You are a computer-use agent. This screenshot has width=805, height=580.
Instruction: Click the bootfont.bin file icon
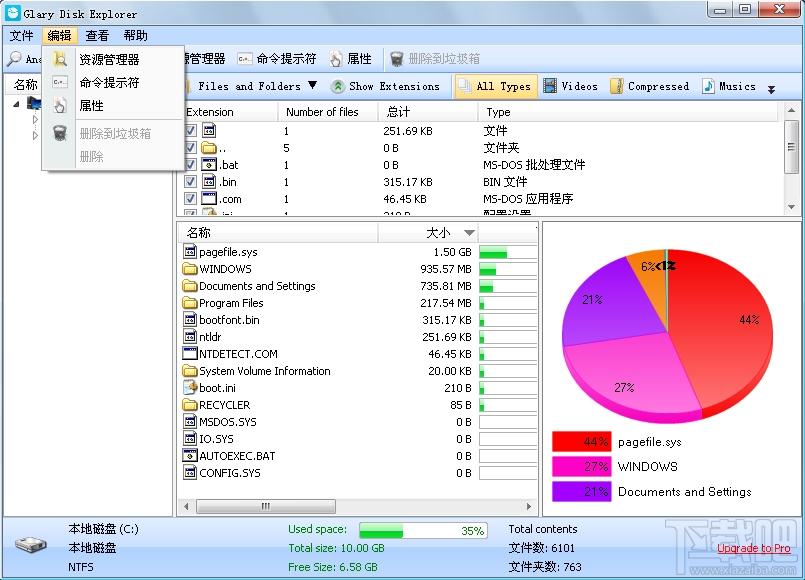pyautogui.click(x=190, y=319)
